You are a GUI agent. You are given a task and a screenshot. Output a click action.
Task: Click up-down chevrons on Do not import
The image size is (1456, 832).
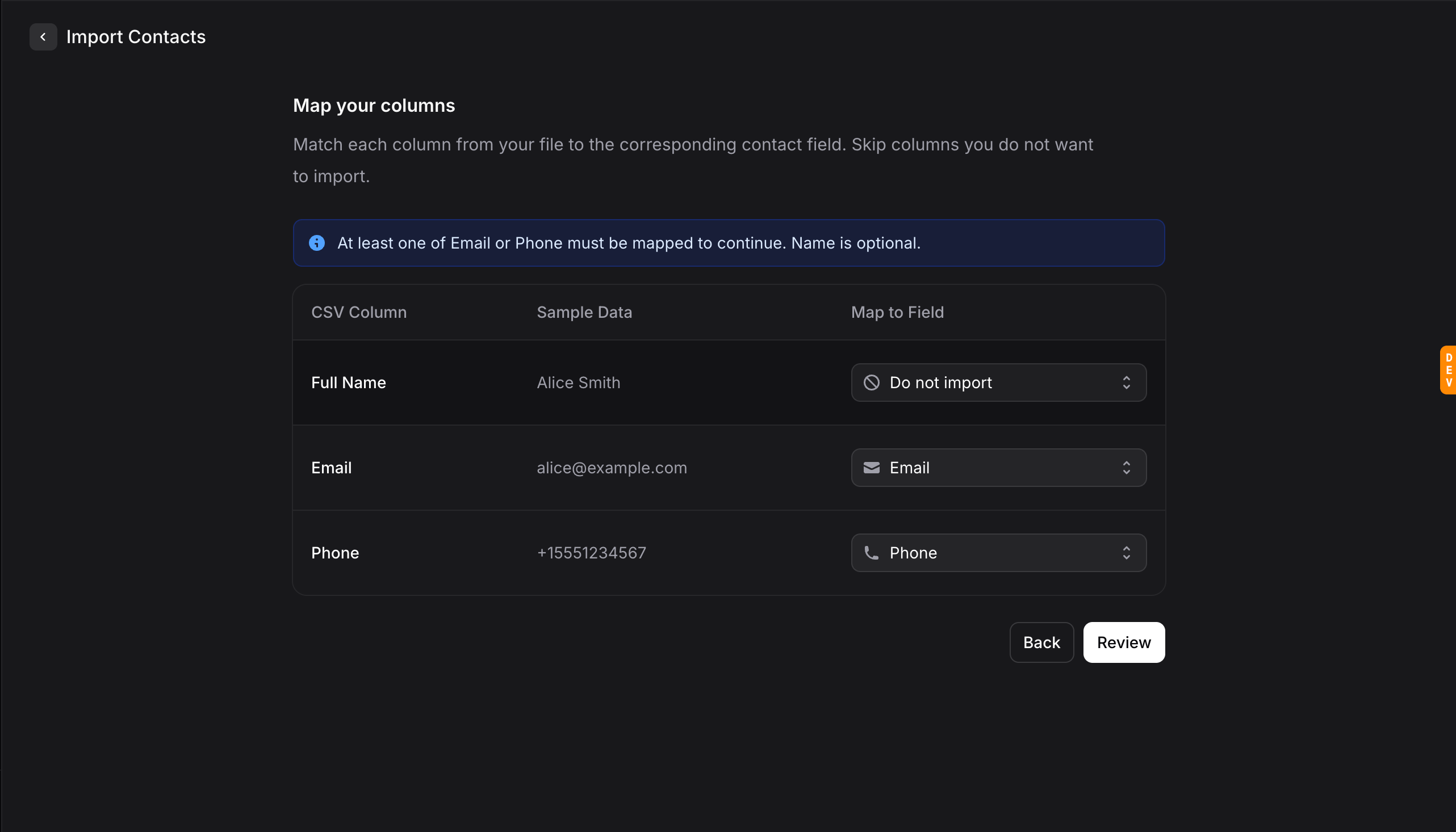click(1126, 383)
